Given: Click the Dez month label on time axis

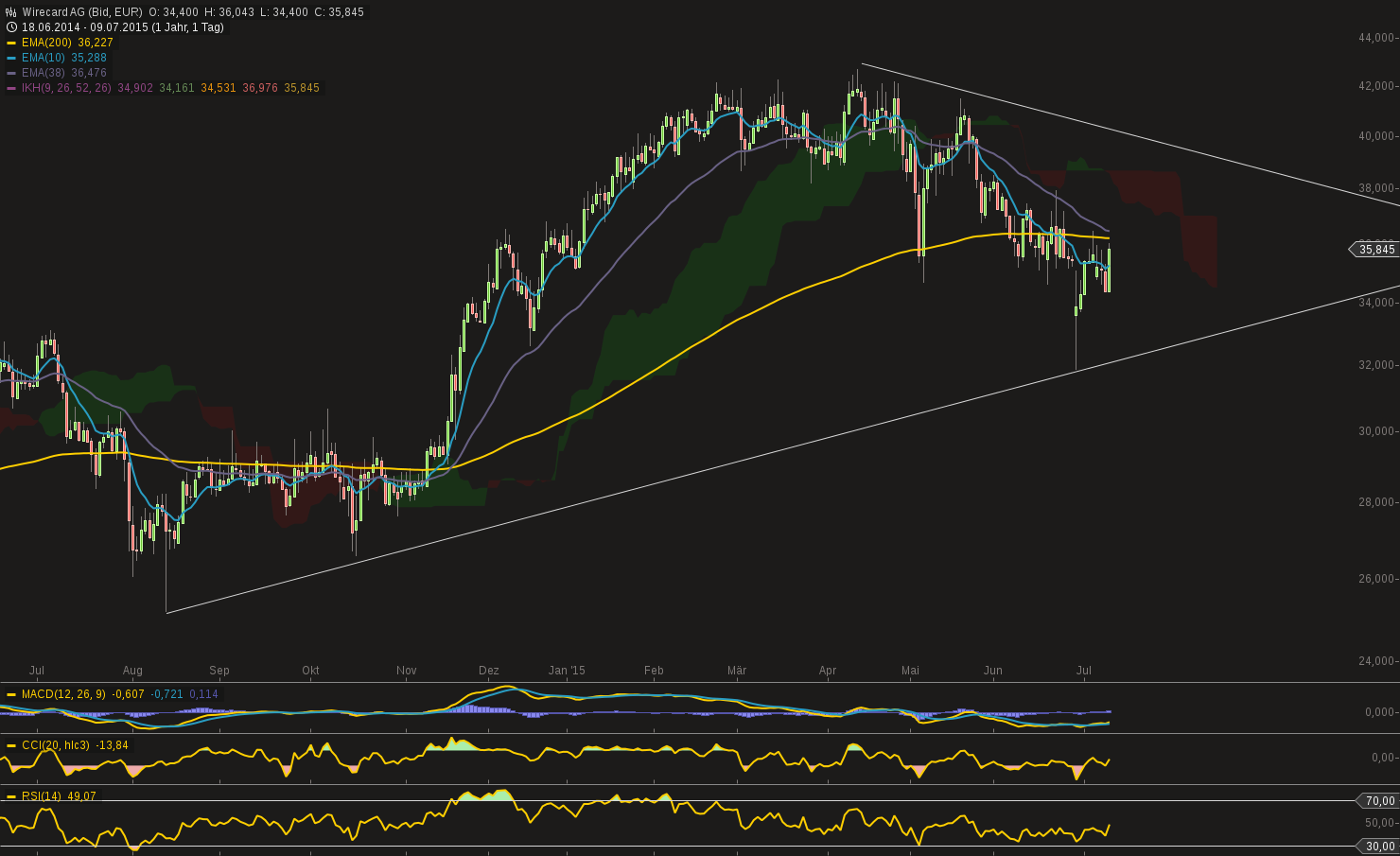Looking at the screenshot, I should [x=489, y=671].
